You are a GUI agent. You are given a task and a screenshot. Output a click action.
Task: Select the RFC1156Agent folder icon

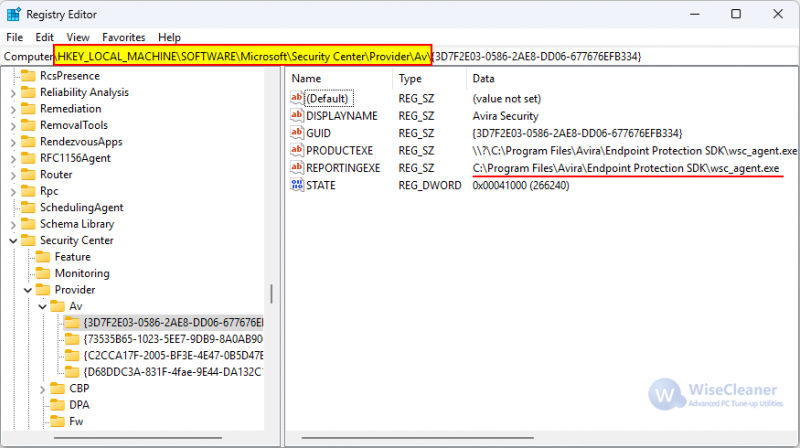[x=28, y=158]
